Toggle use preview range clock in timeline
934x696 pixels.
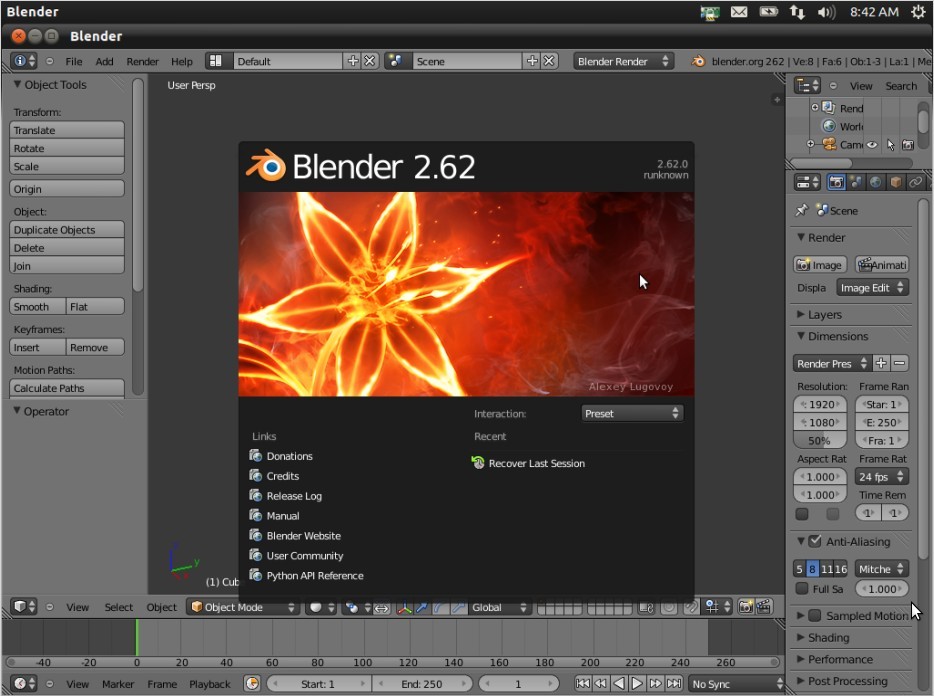(253, 683)
